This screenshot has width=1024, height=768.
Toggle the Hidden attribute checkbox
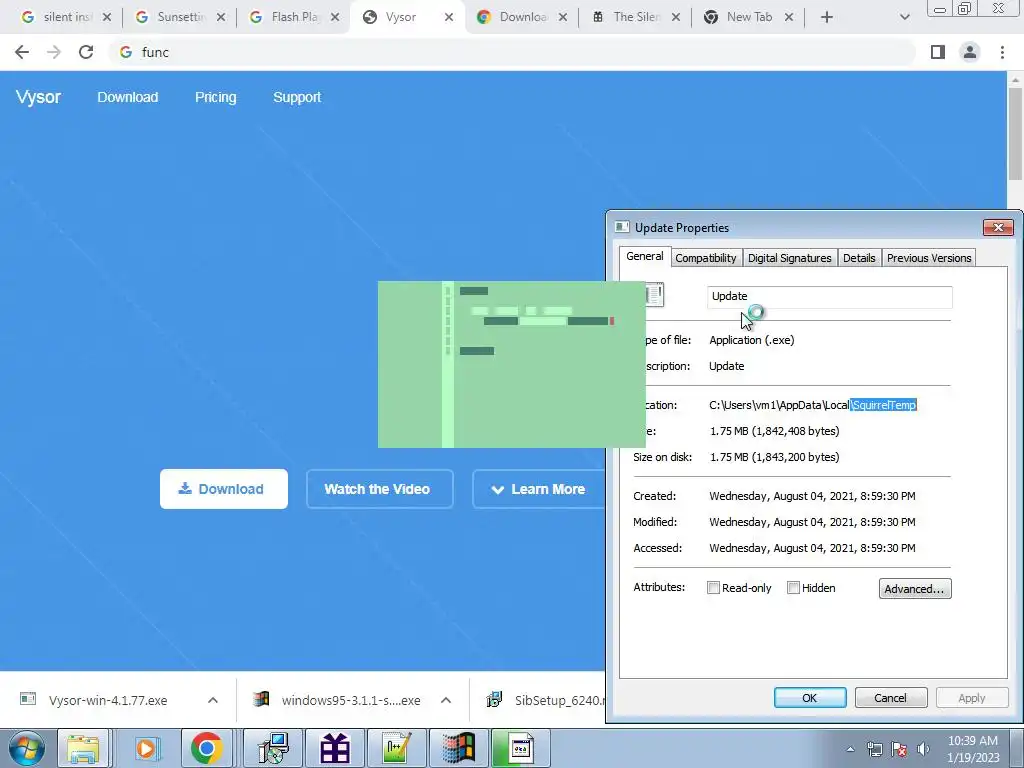point(793,588)
